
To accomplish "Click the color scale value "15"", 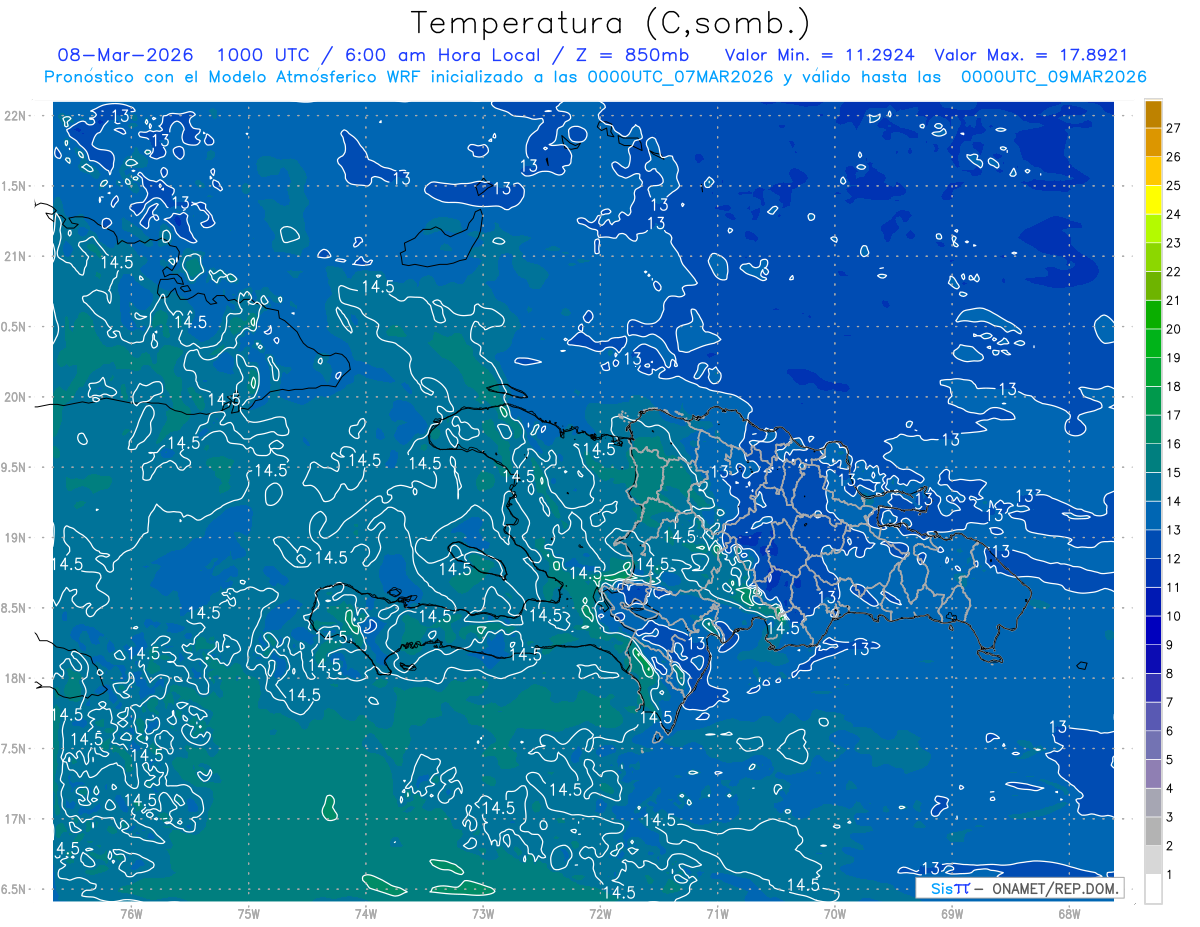I will coord(1173,472).
